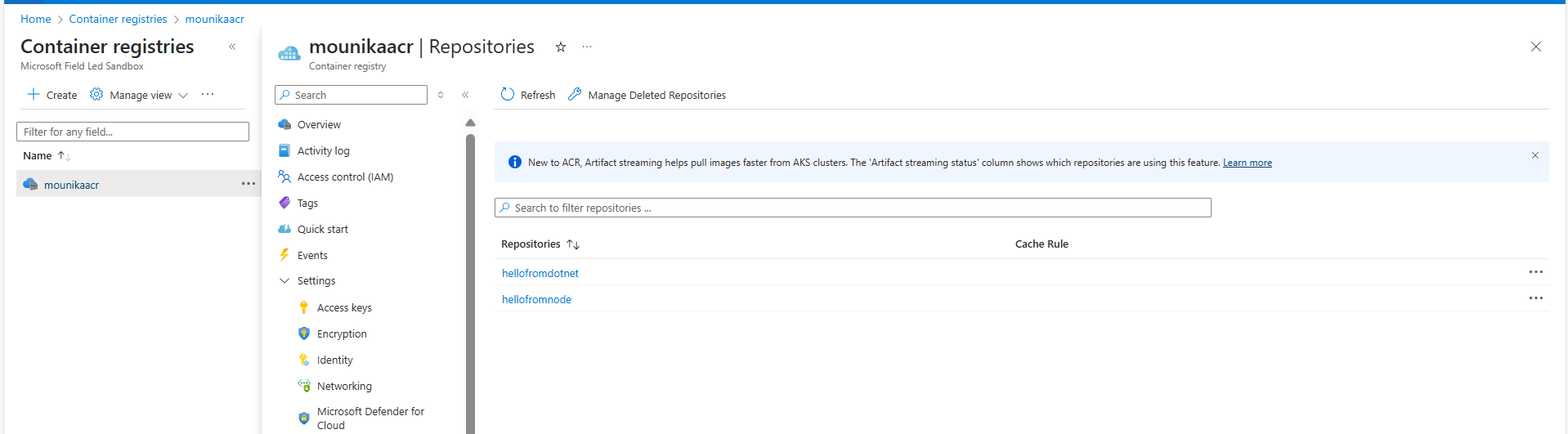Click the Activity log icon
1568x434 pixels.
pyautogui.click(x=284, y=150)
